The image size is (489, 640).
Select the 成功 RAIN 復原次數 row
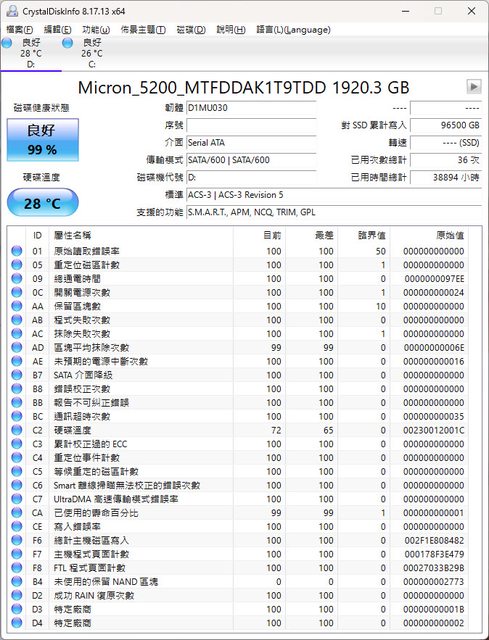click(238, 596)
